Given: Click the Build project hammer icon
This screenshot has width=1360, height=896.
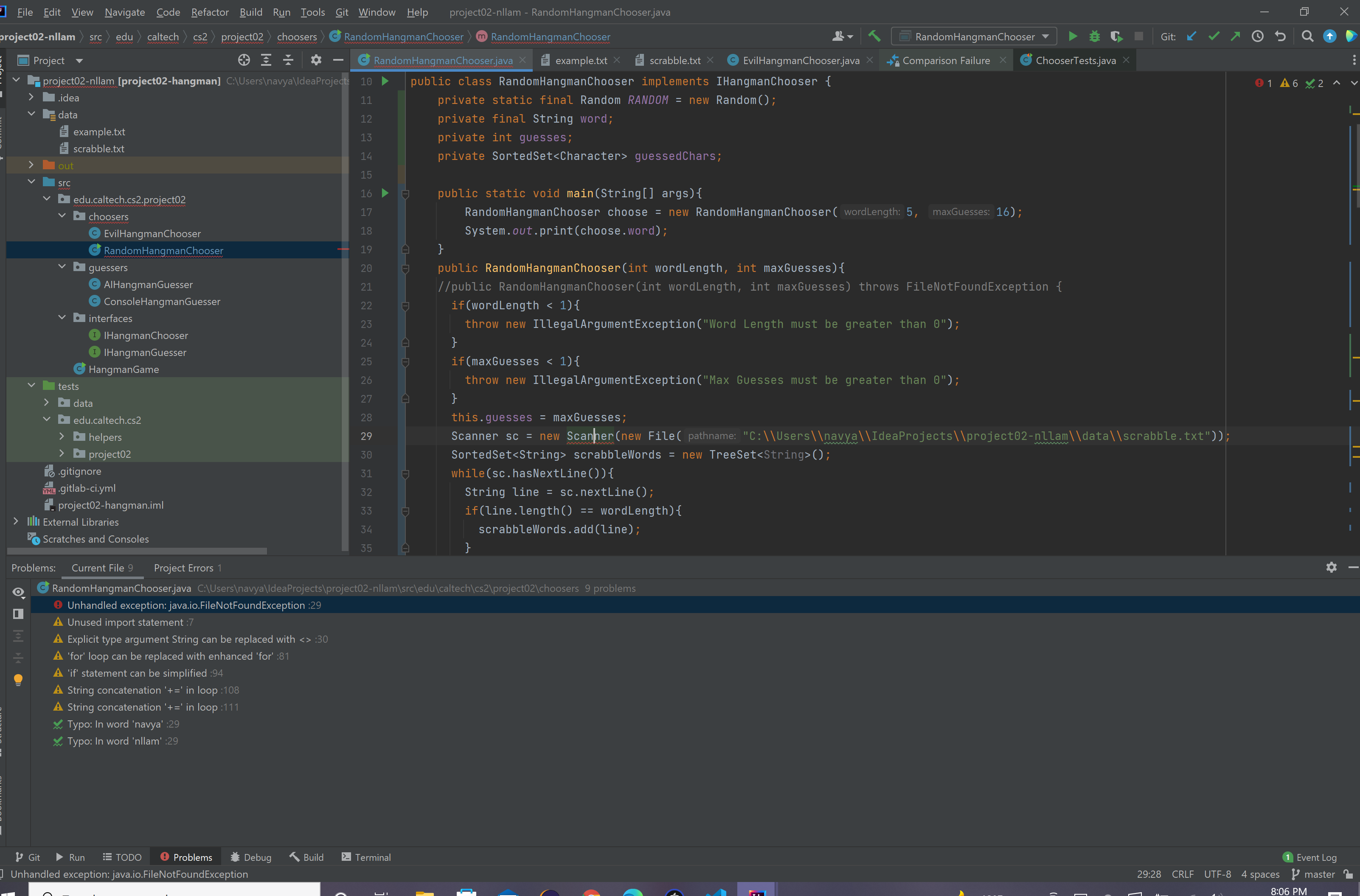Looking at the screenshot, I should 874,36.
